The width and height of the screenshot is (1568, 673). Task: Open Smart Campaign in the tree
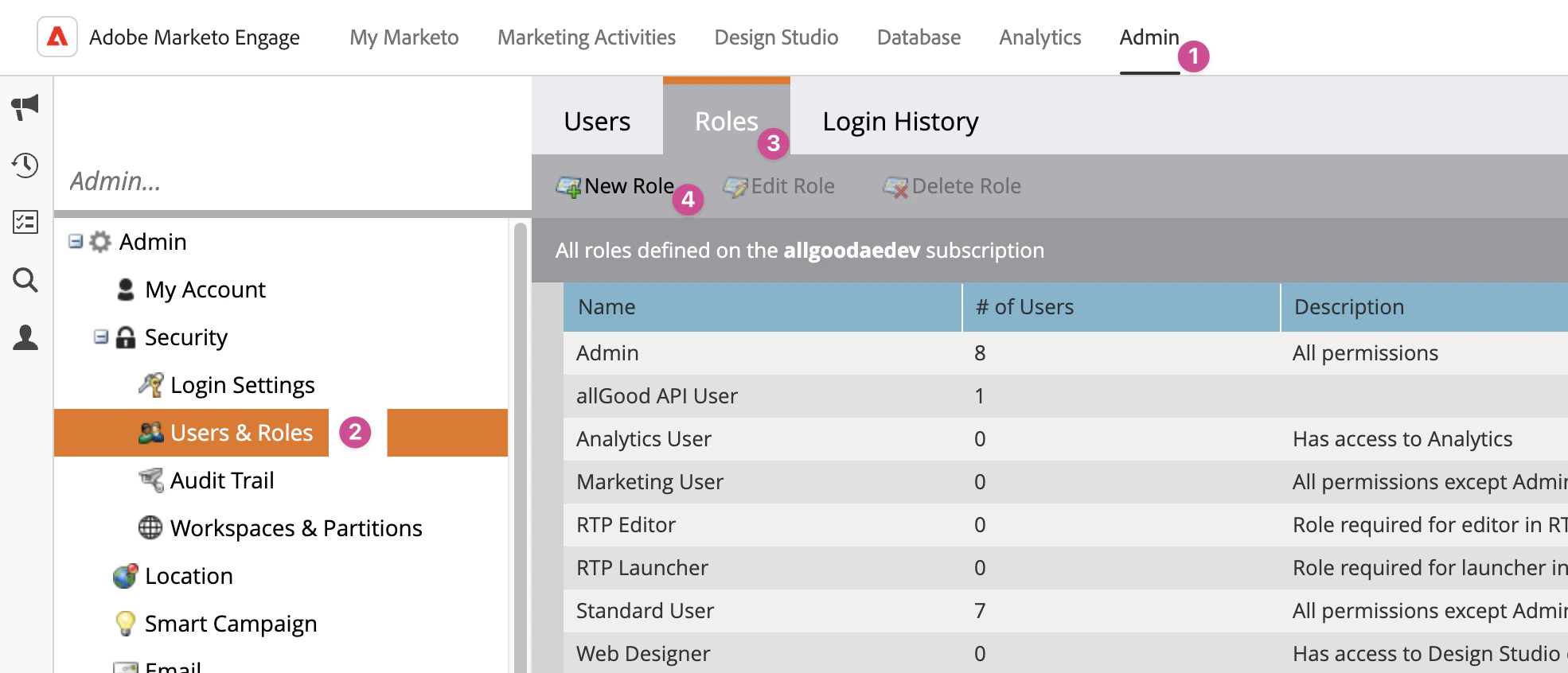pos(231,623)
